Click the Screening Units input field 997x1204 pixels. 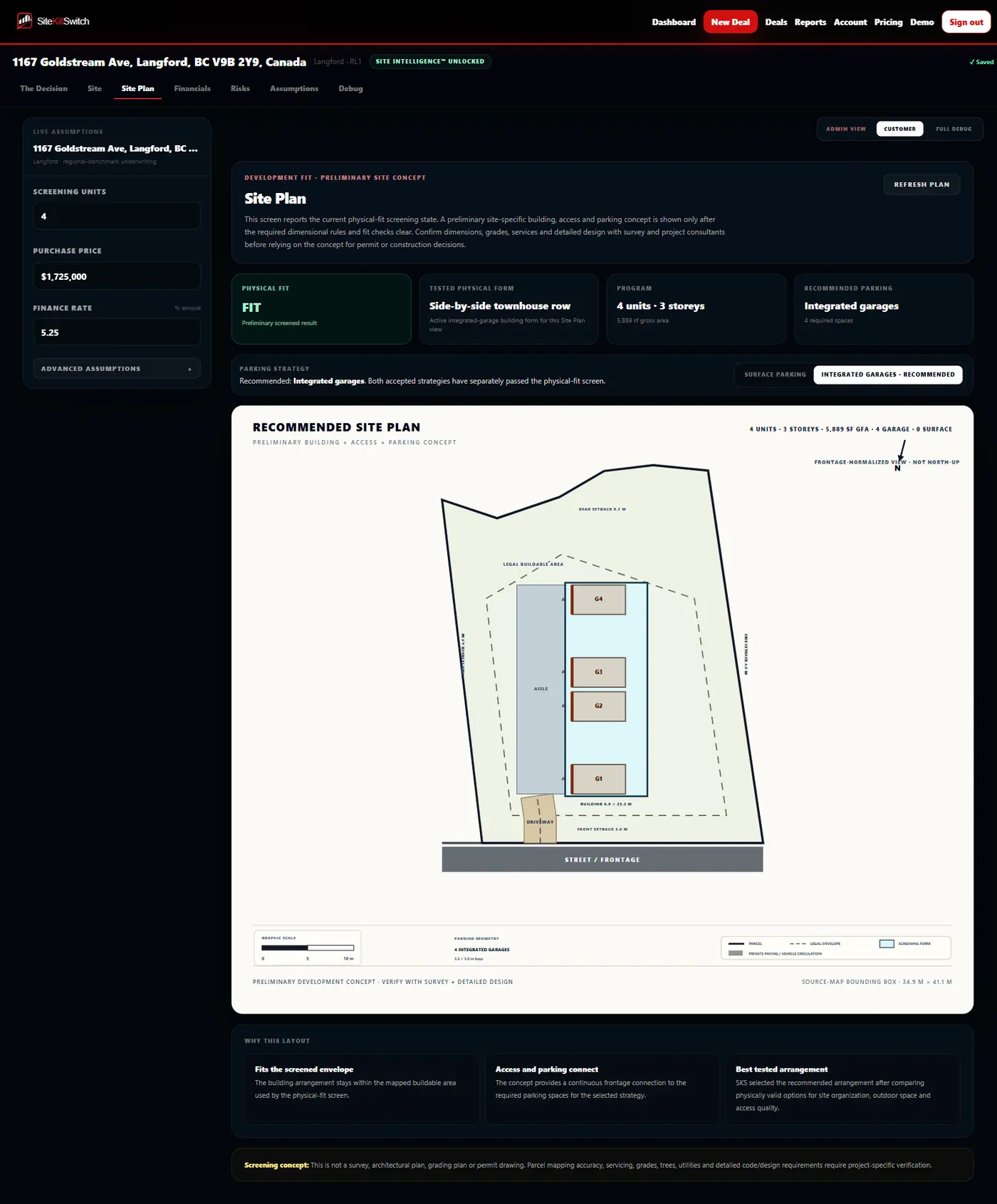117,216
